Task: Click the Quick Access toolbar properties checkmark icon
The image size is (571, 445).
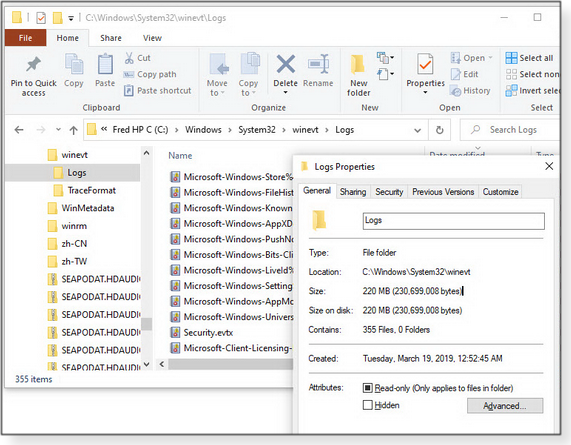Action: (41, 17)
